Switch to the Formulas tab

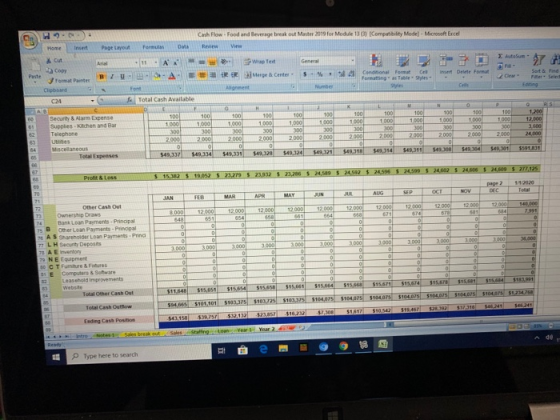tap(153, 47)
